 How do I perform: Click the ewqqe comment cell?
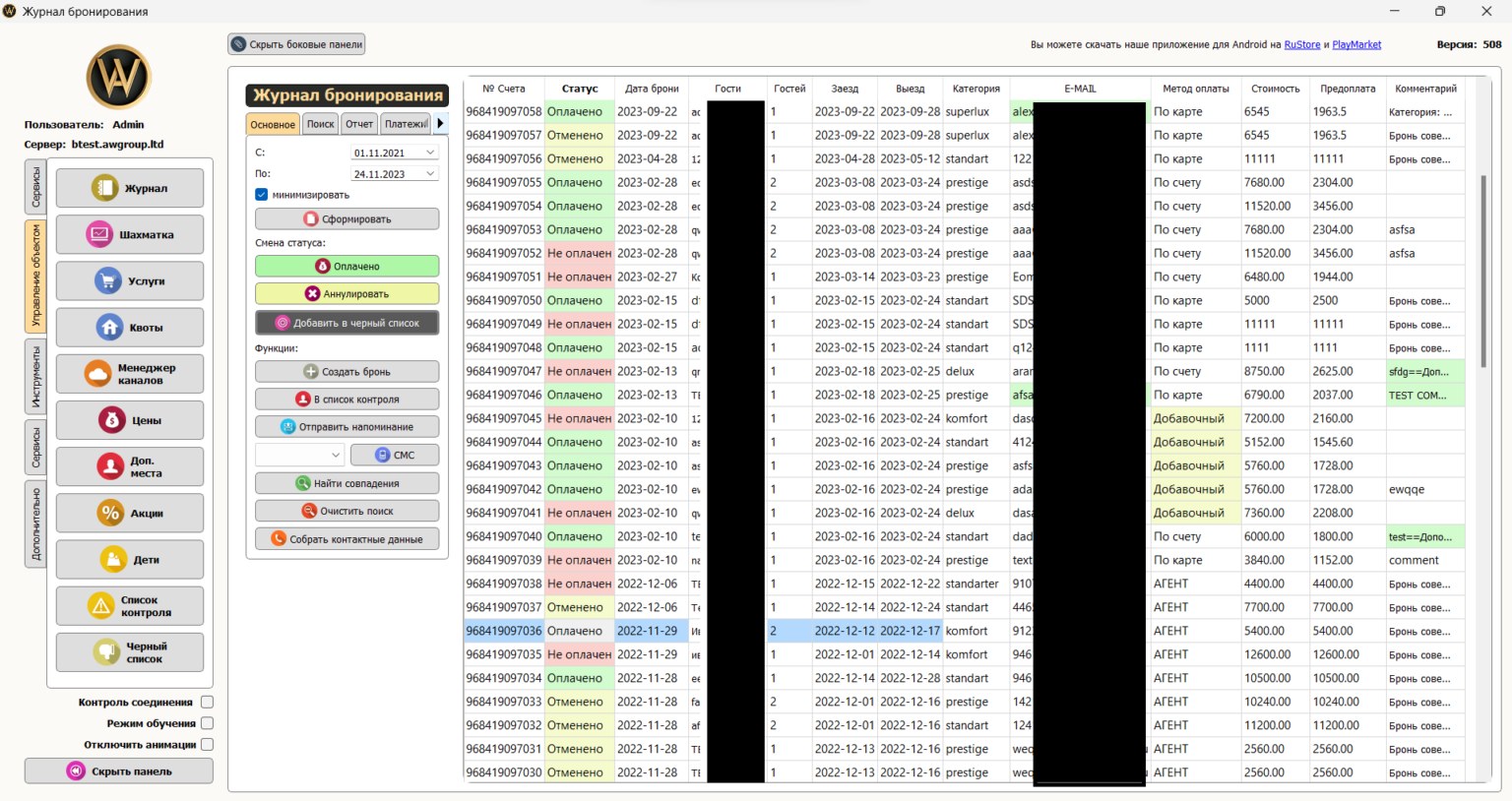point(1424,489)
